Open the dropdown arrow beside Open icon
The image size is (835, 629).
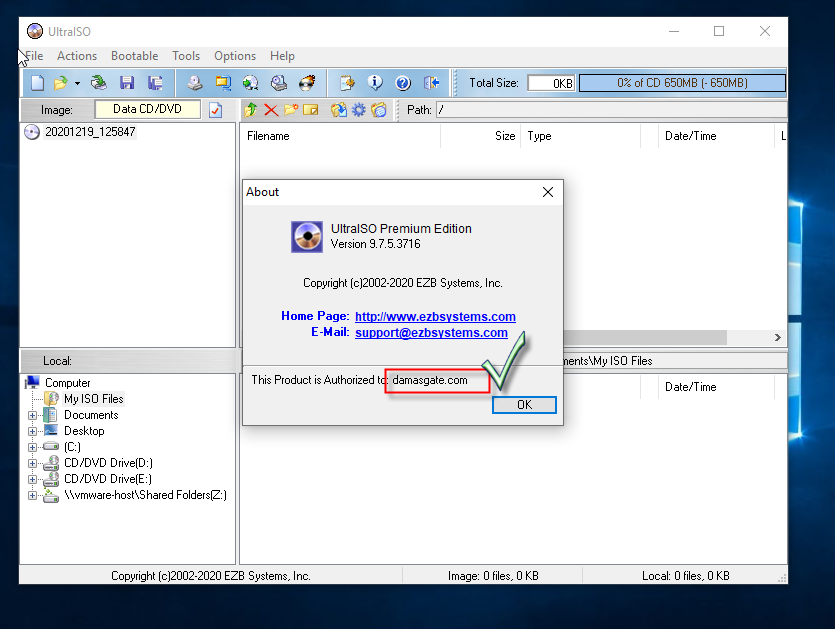pyautogui.click(x=77, y=83)
